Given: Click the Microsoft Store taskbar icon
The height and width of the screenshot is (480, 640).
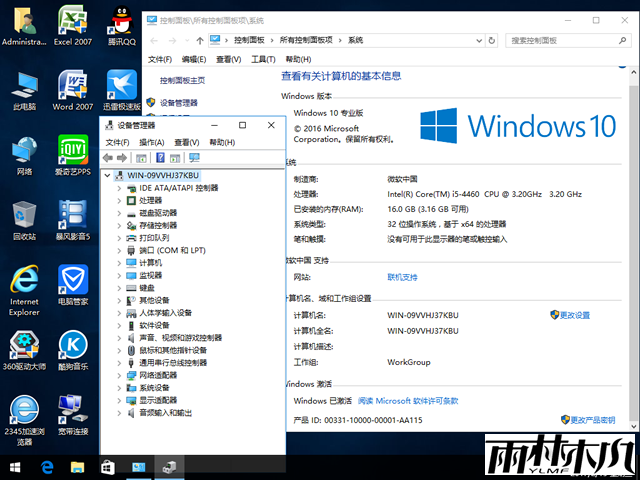Looking at the screenshot, I should [x=107, y=467].
